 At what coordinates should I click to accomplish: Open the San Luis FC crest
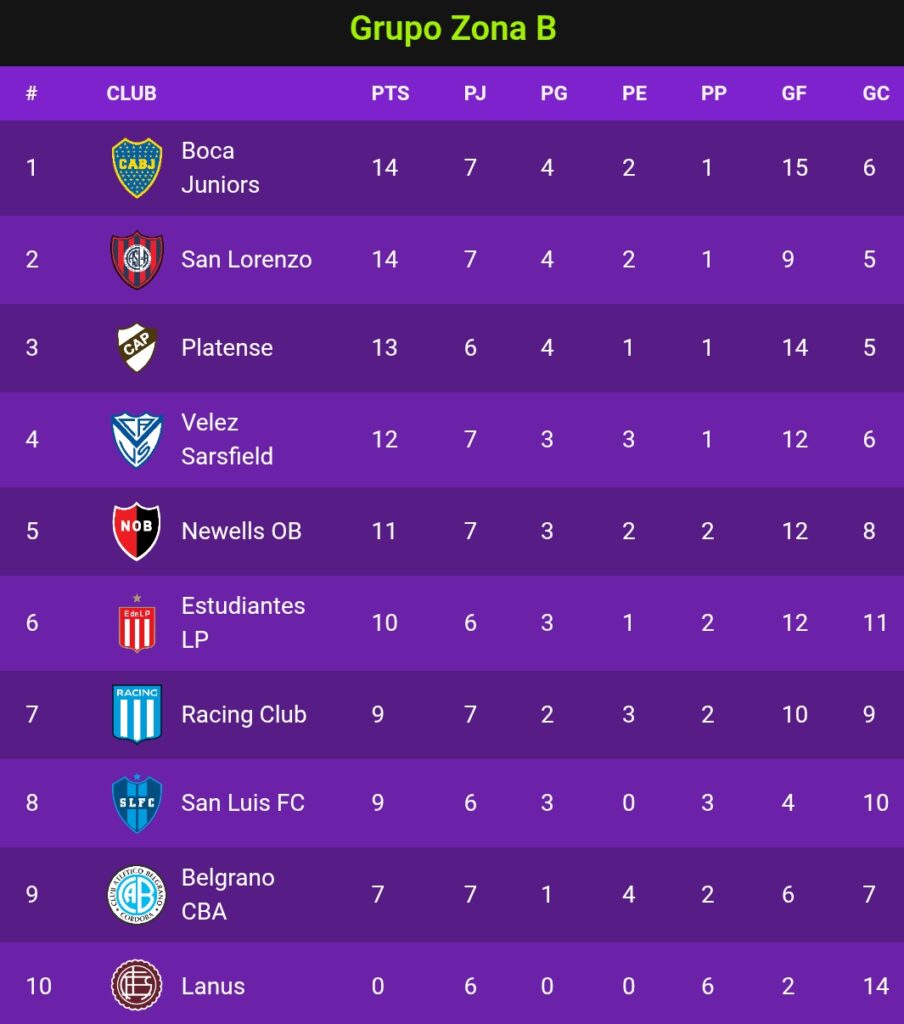click(137, 803)
